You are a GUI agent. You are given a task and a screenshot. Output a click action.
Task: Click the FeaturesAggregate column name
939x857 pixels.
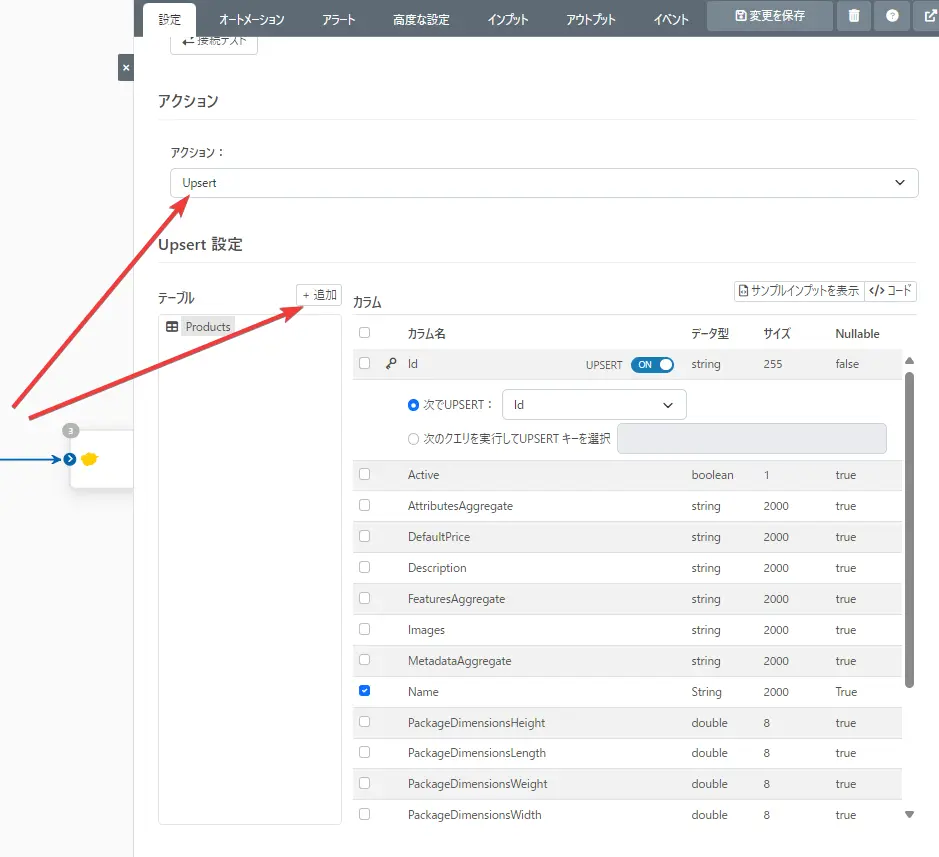click(456, 599)
